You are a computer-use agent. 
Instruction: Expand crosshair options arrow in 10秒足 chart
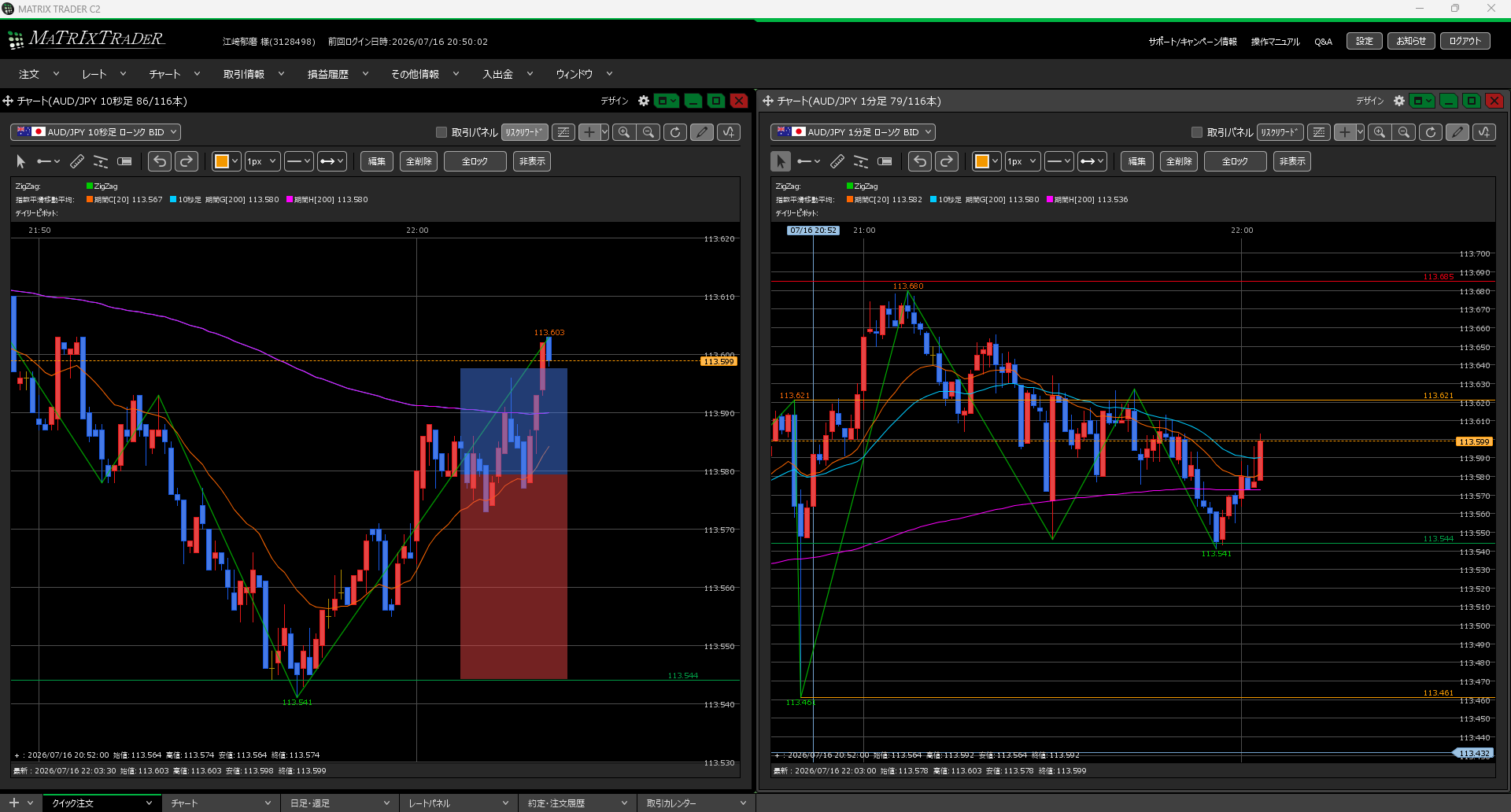pyautogui.click(x=604, y=132)
